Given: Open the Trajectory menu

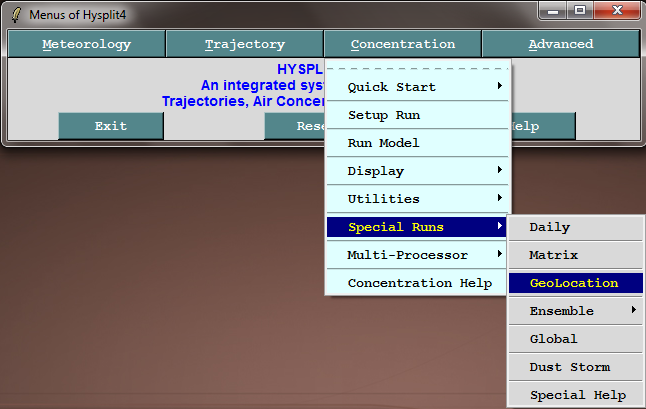Looking at the screenshot, I should (245, 44).
